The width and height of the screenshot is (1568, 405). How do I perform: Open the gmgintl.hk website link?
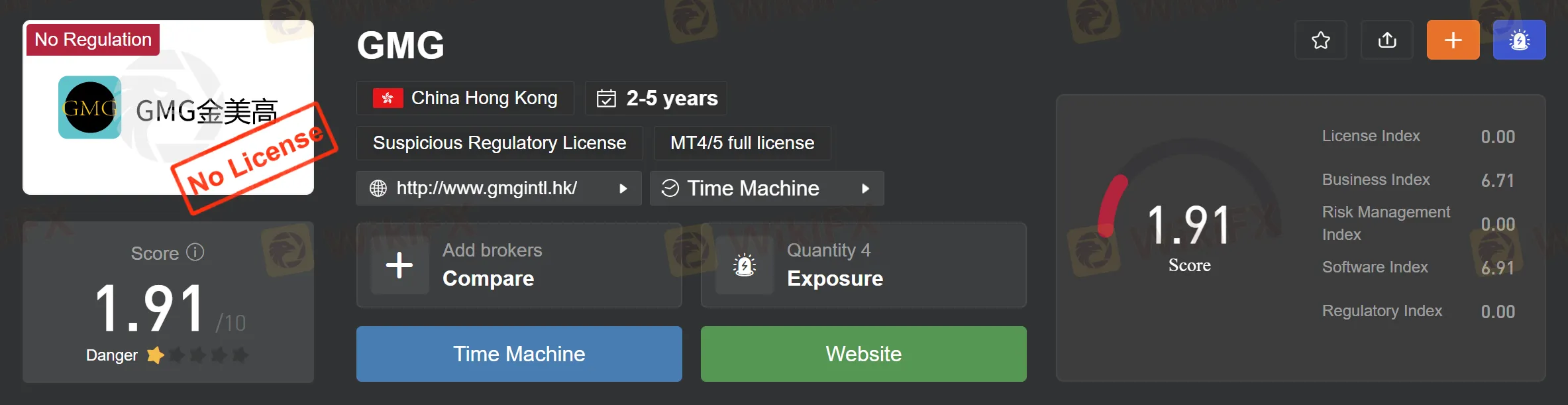pos(486,188)
